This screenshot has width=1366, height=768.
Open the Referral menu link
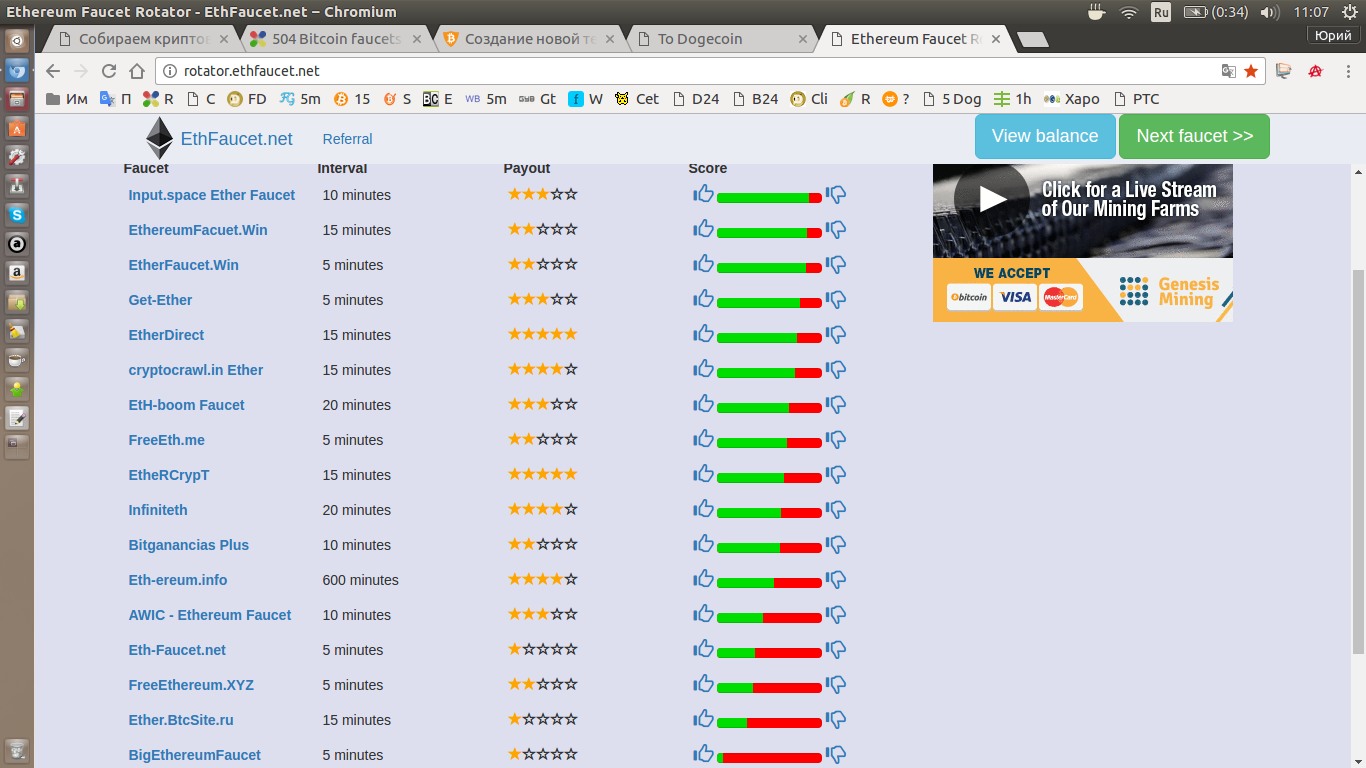tap(347, 139)
